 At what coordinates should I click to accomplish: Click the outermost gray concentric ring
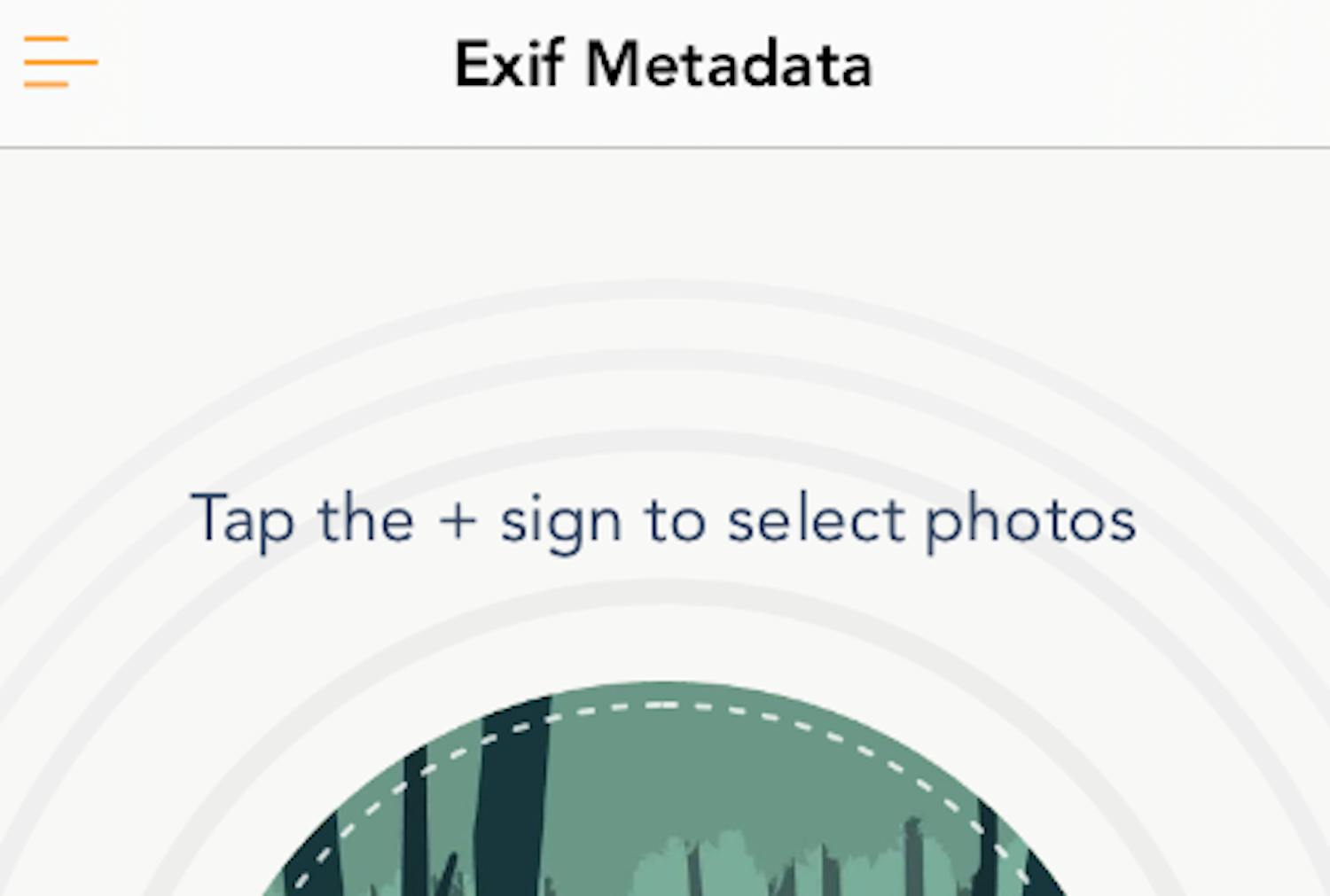[x=663, y=289]
